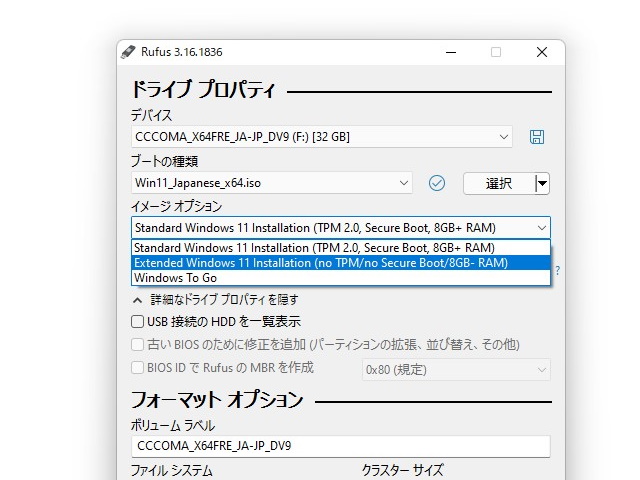Image resolution: width=640 pixels, height=480 pixels.
Task: Click the イメージ オプション label
Action: point(176,206)
